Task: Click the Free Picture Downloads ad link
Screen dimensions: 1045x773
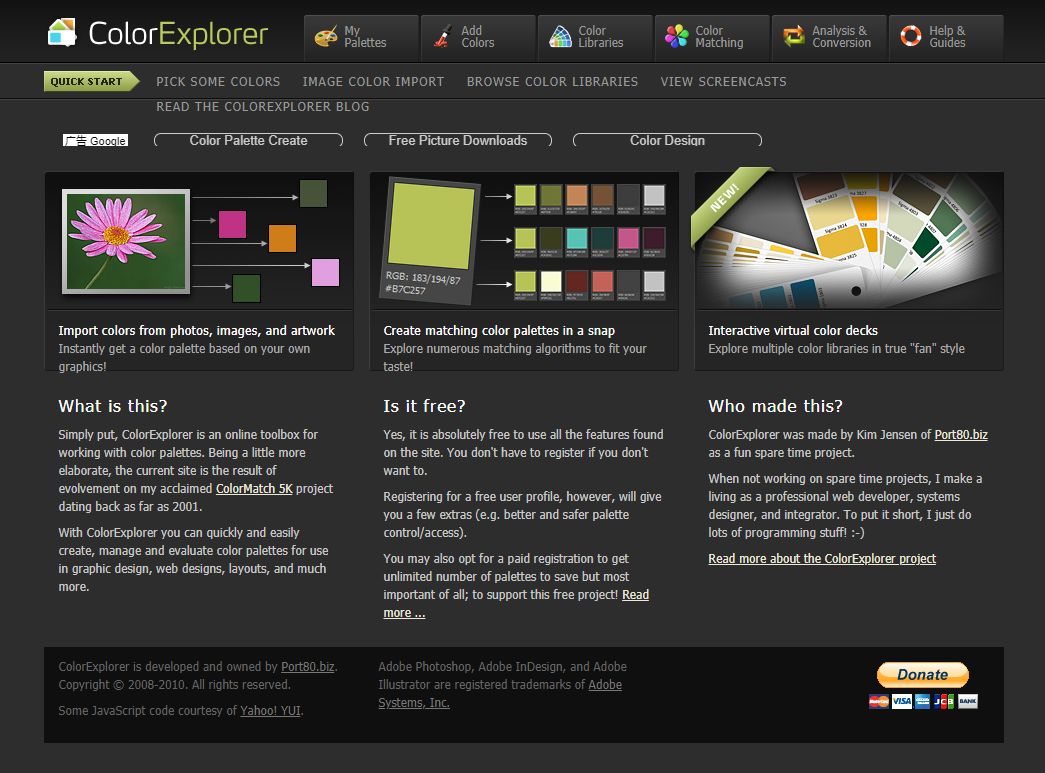Action: coord(458,140)
